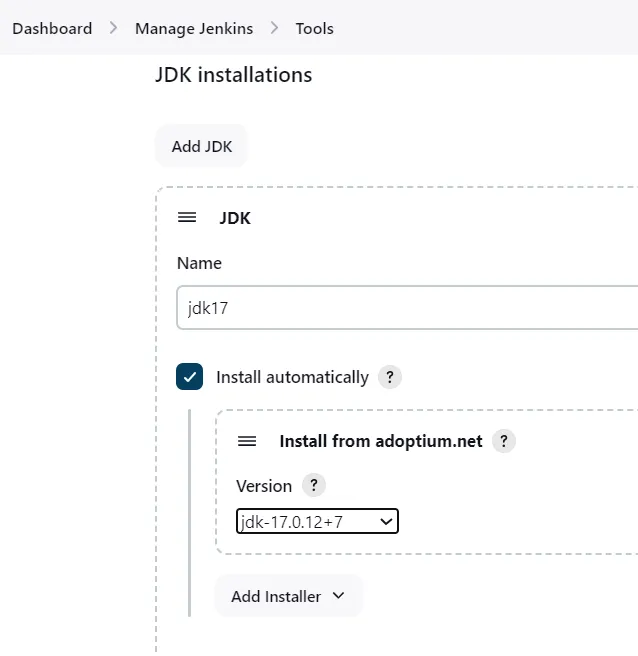638x656 pixels.
Task: Click the Add JDK button
Action: tap(202, 146)
